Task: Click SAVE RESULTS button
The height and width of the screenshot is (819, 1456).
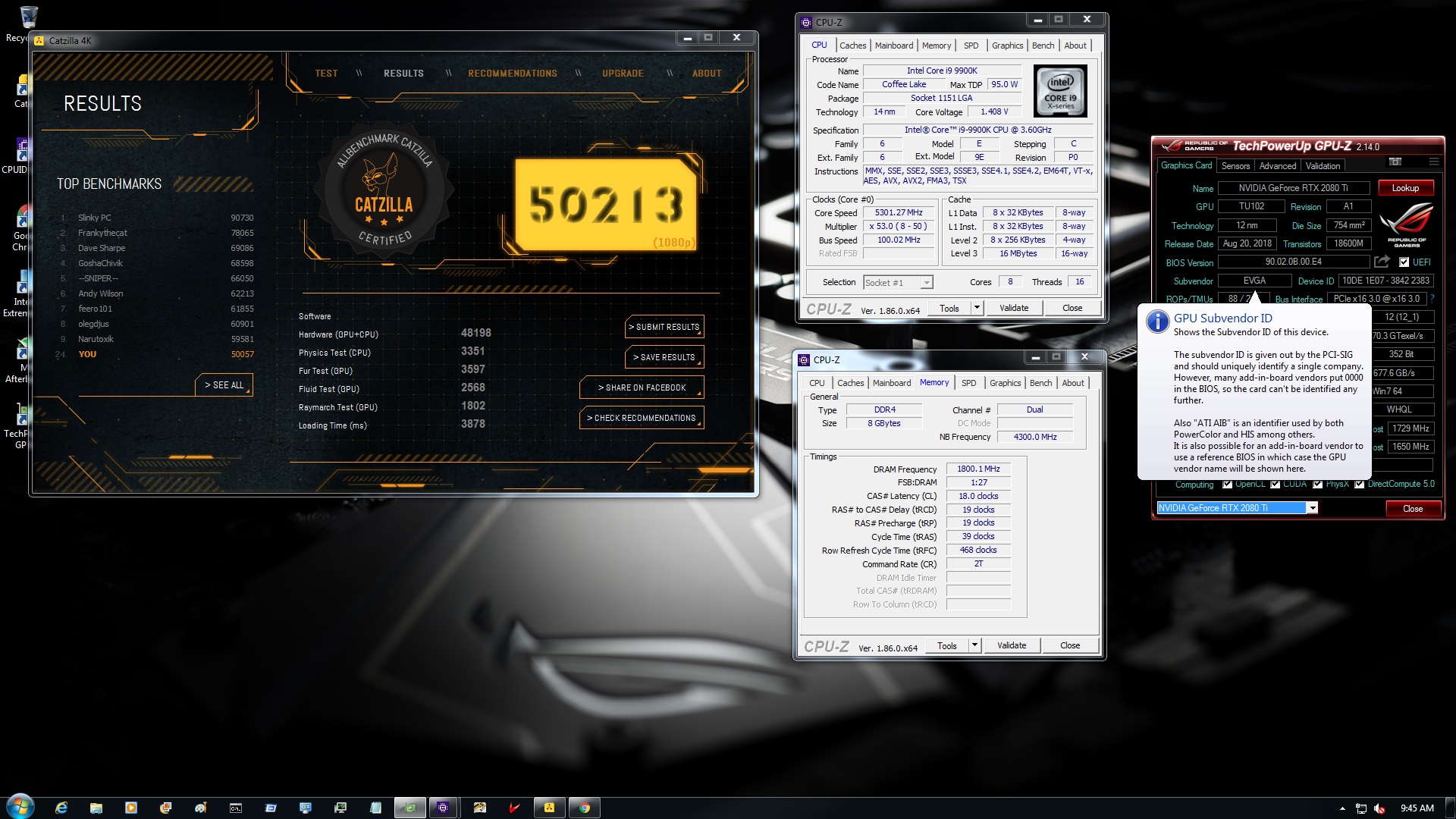Action: point(664,357)
